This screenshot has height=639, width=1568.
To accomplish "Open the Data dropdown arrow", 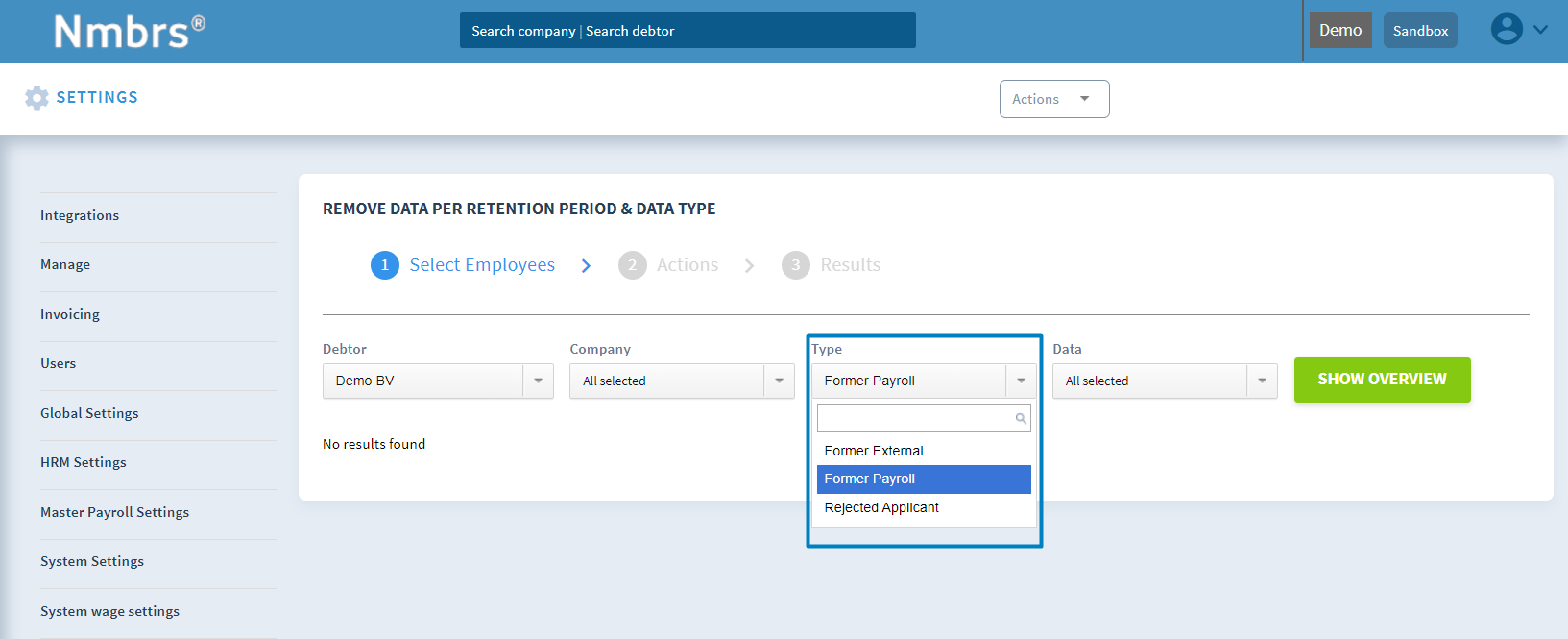I will (1262, 381).
